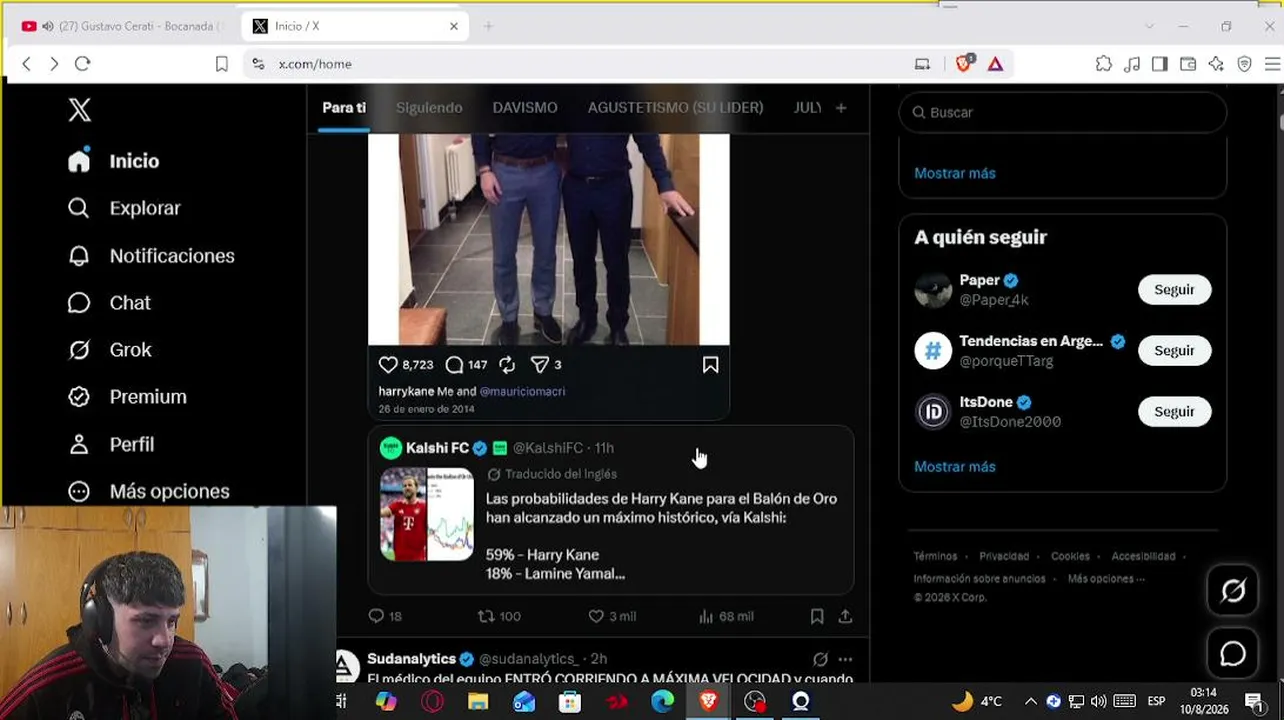The height and width of the screenshot is (720, 1284).
Task: Click the Traducido del Inglés translation label
Action: (561, 474)
